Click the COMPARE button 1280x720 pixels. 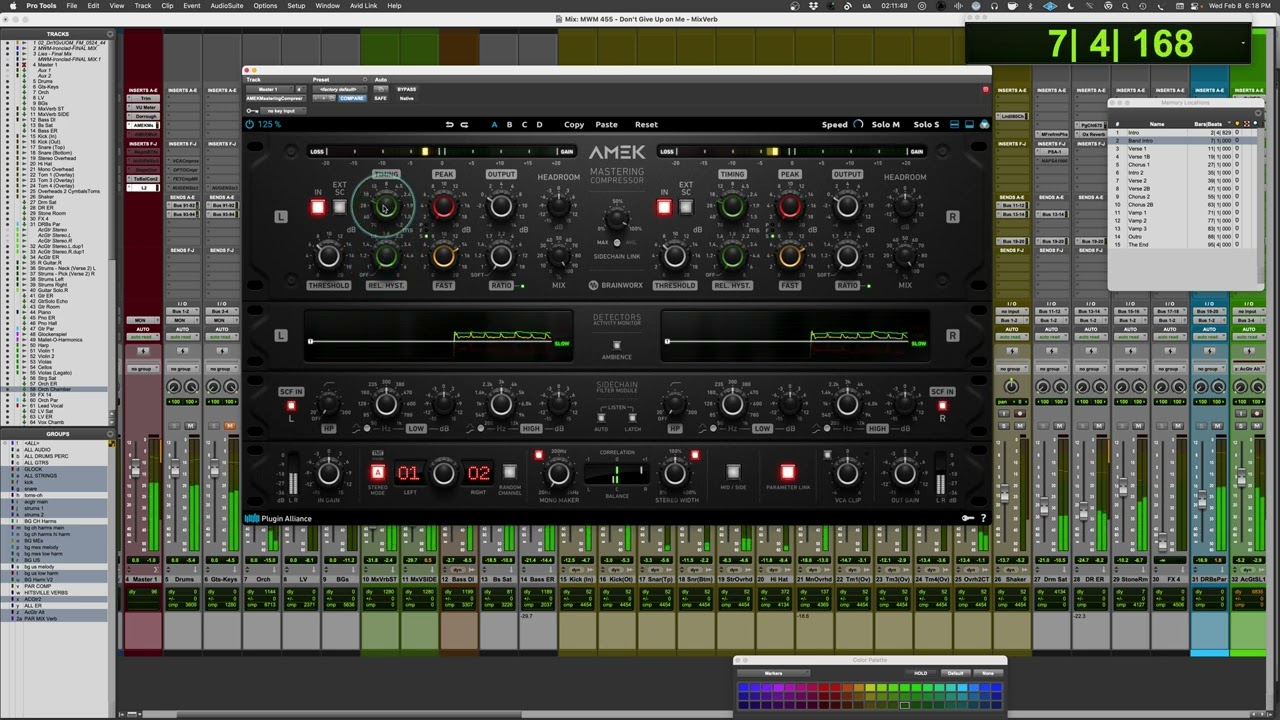point(351,98)
